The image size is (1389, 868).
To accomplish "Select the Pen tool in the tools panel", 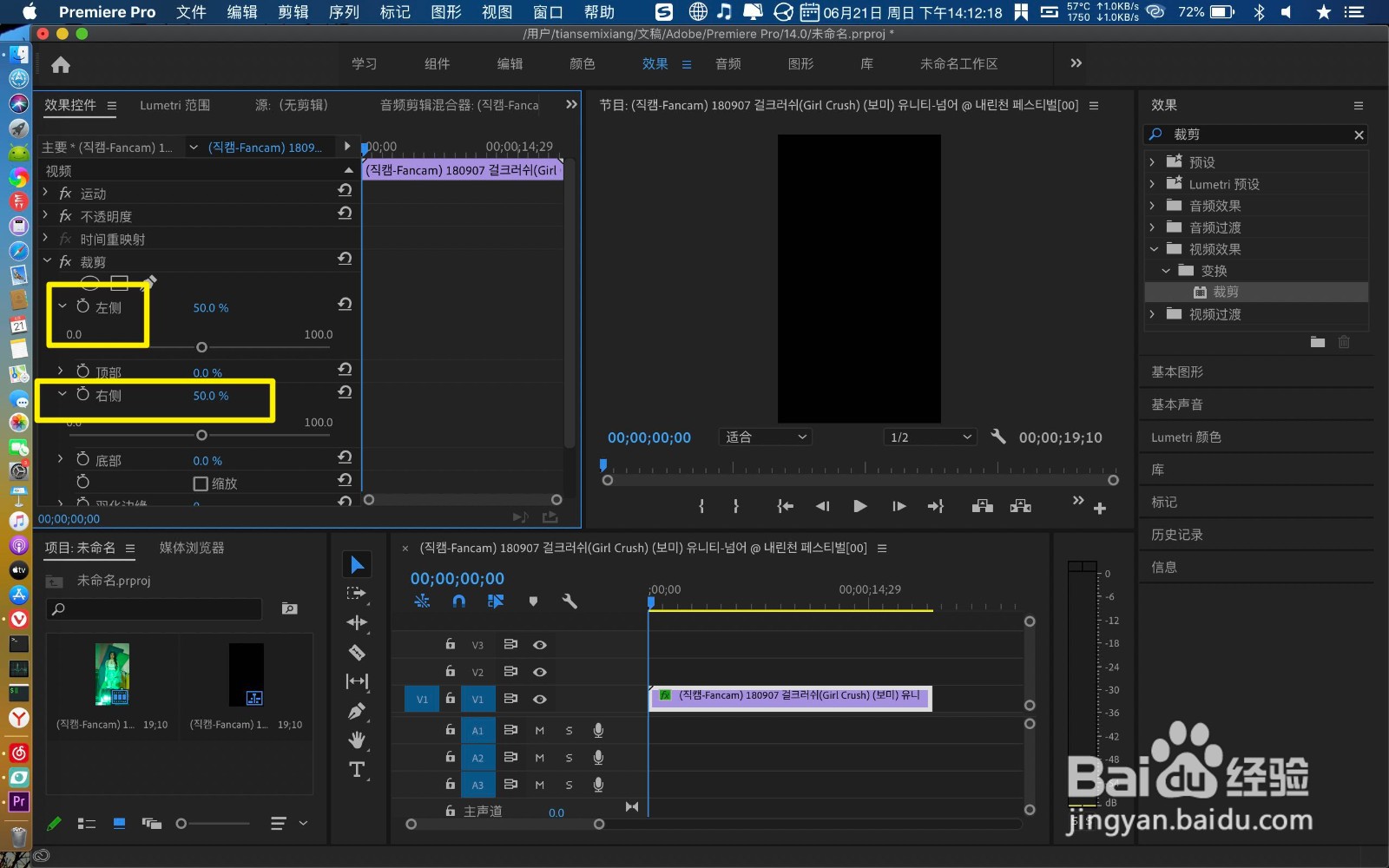I will (357, 711).
